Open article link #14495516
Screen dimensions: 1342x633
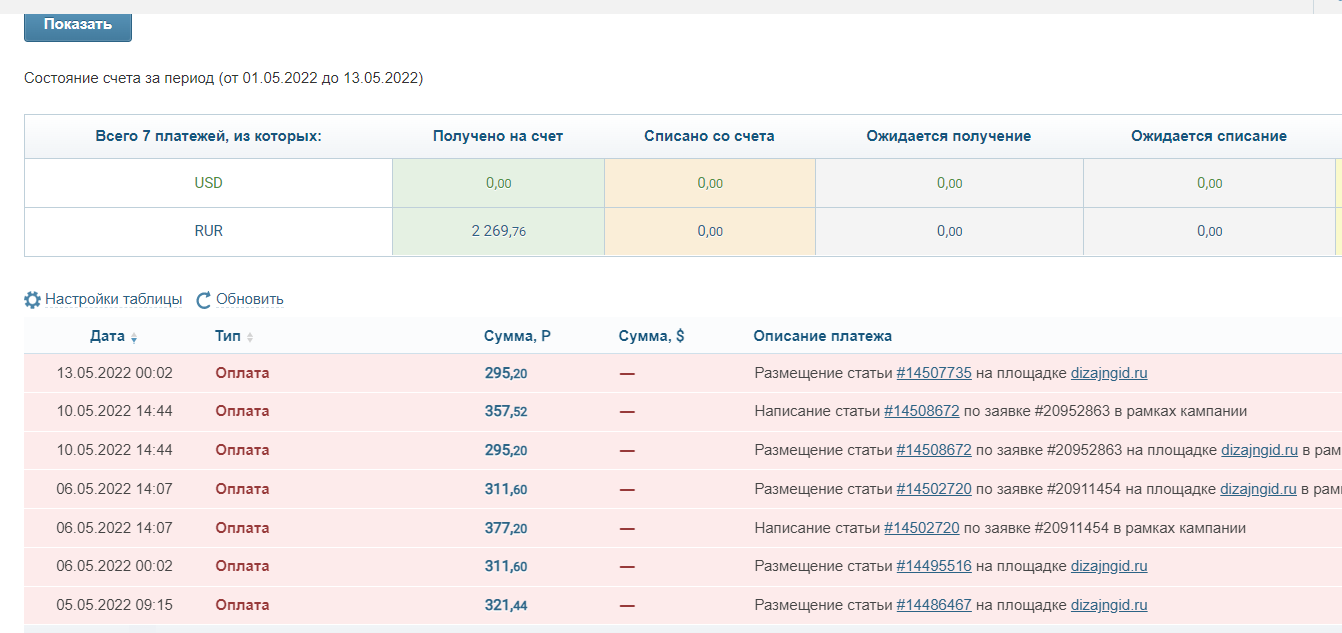[x=933, y=566]
